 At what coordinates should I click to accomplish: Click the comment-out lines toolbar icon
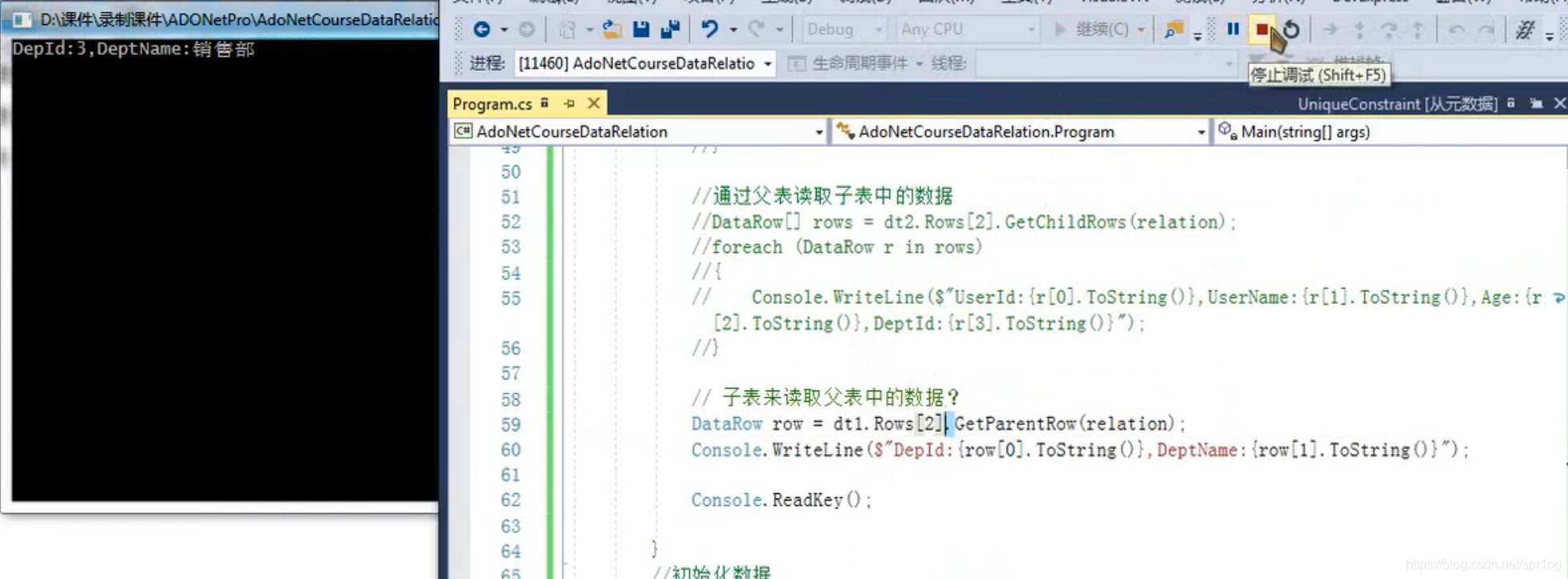(x=1524, y=30)
